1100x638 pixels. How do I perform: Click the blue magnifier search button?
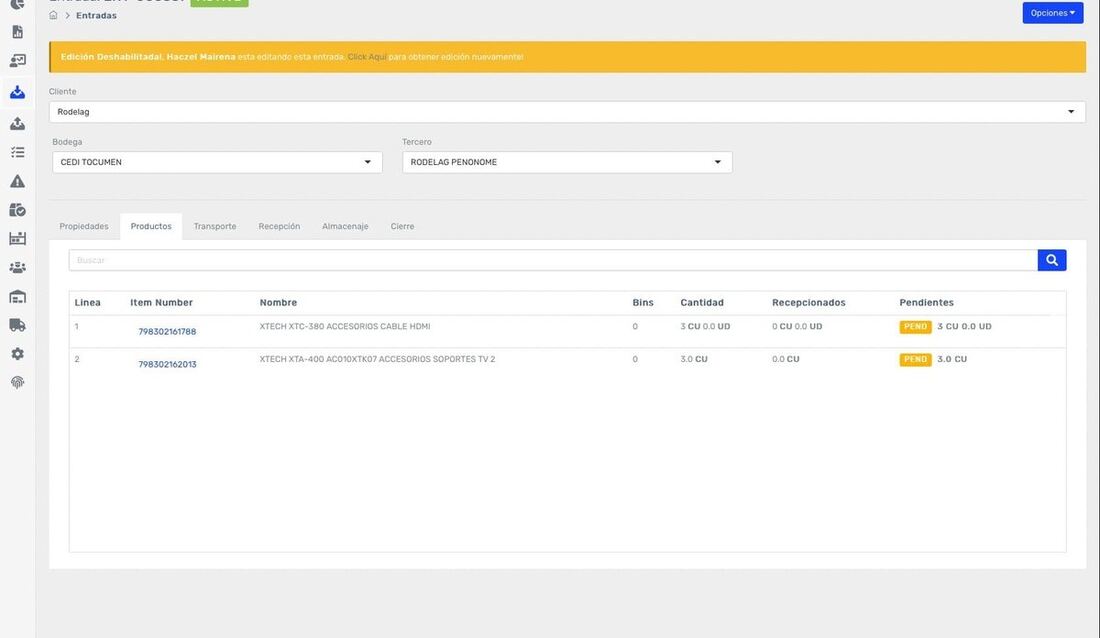tap(1052, 260)
